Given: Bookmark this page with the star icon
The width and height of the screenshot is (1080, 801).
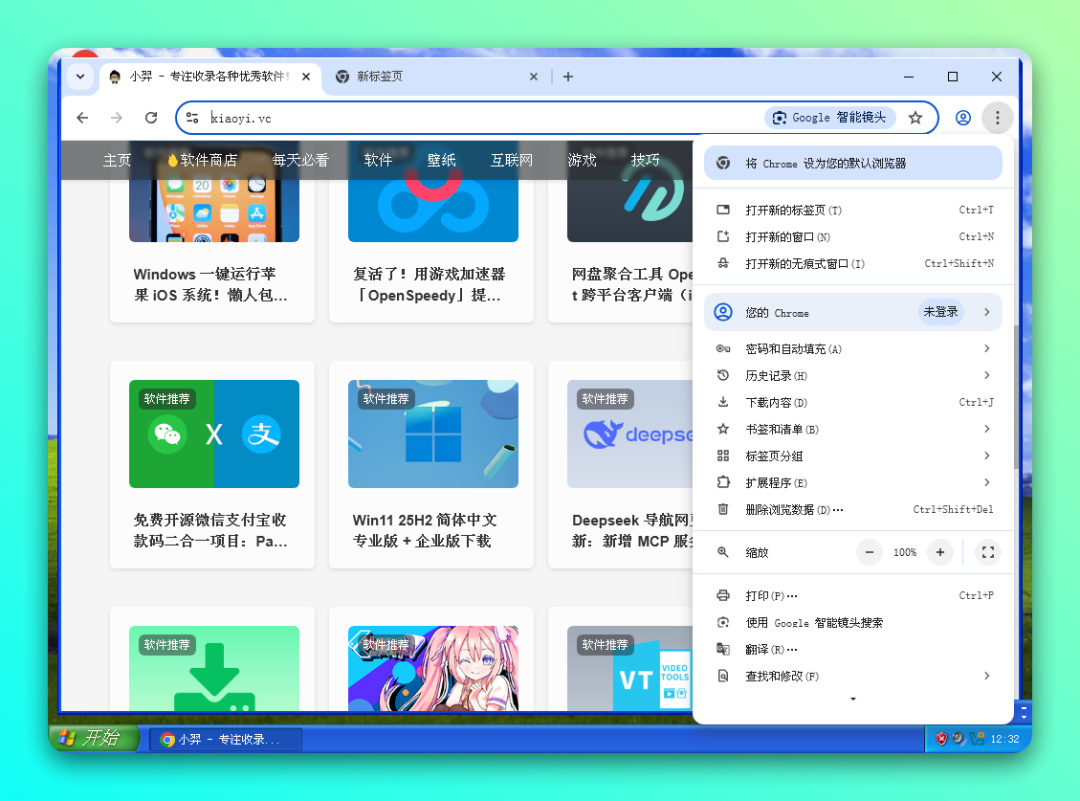Looking at the screenshot, I should click(x=915, y=118).
